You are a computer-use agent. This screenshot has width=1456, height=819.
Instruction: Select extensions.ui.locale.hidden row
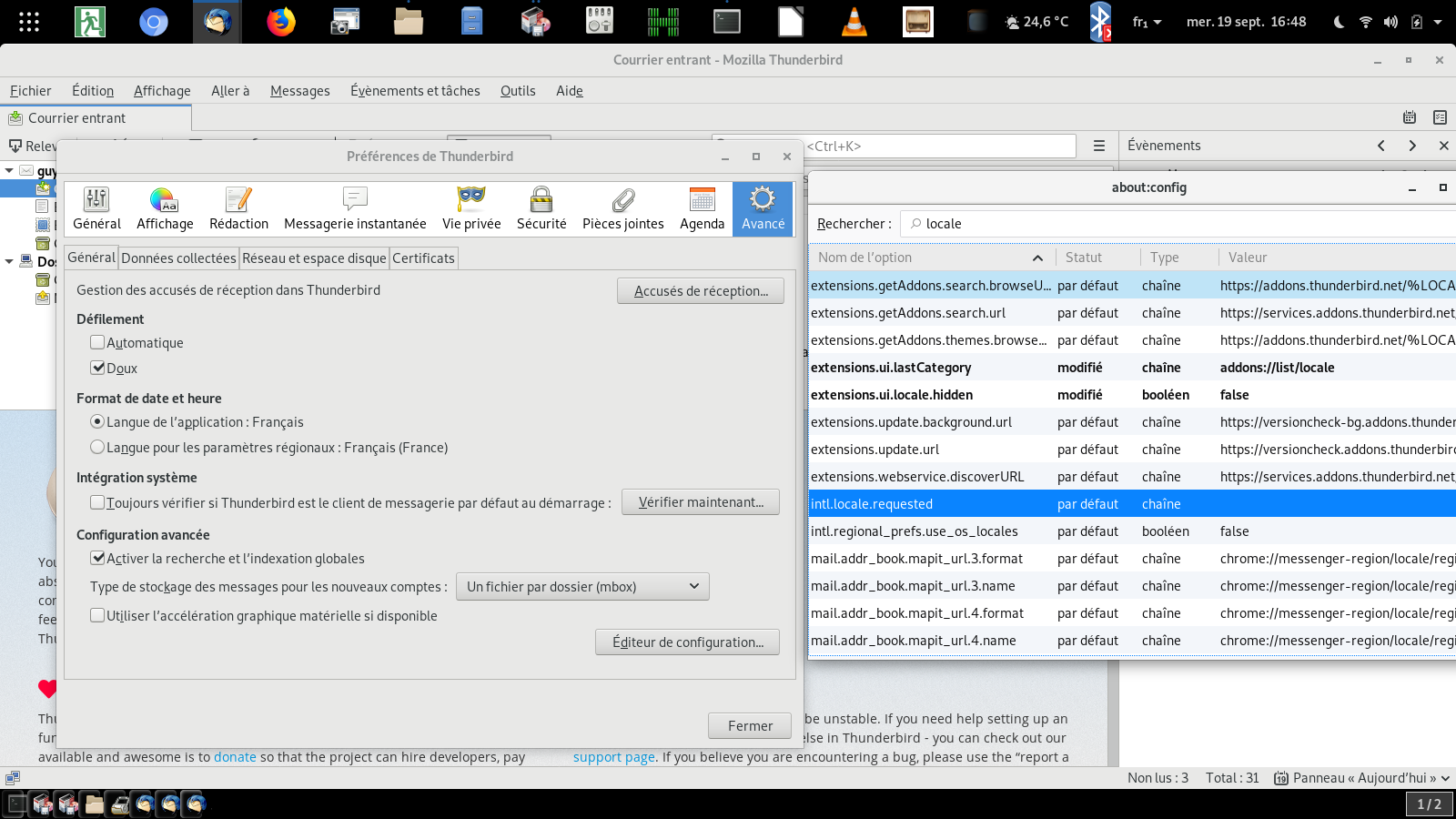point(1133,395)
